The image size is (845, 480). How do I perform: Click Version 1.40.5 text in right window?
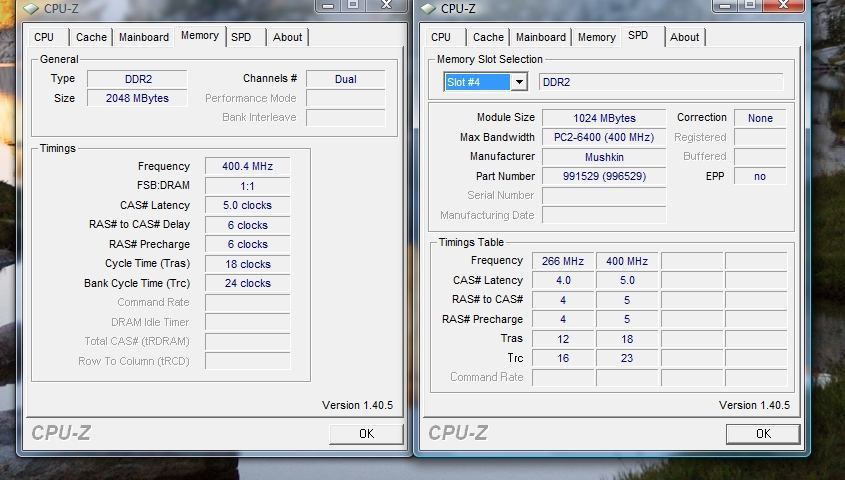point(754,405)
